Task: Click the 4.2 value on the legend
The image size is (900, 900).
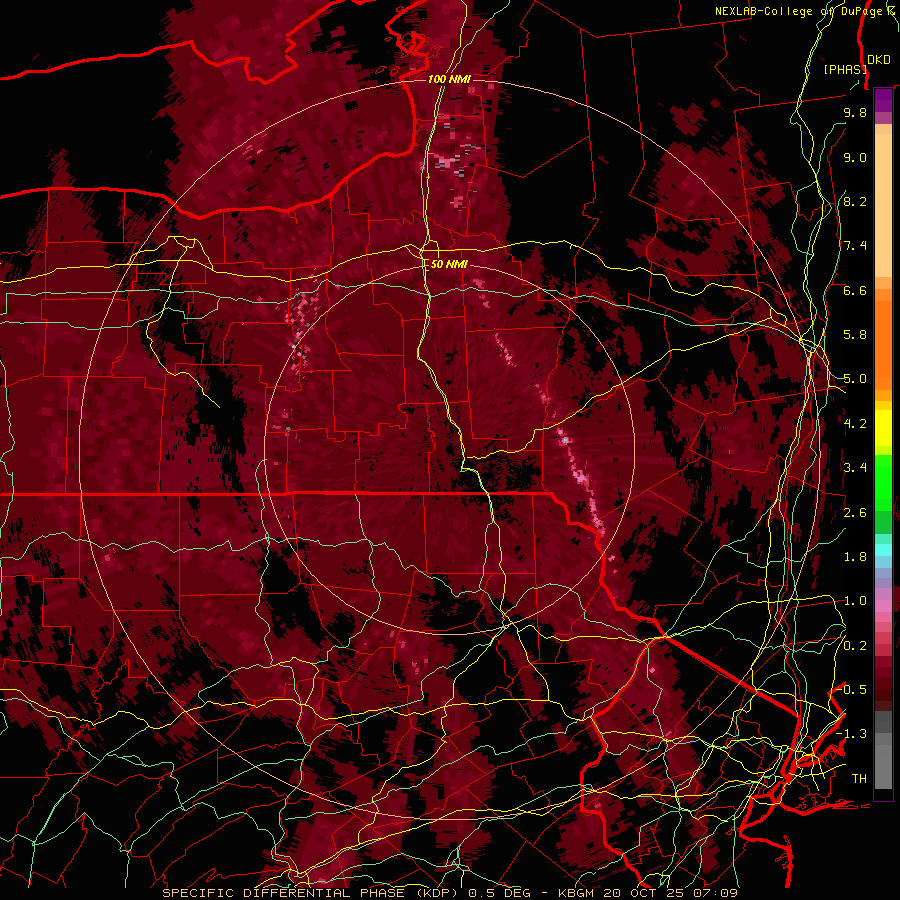Action: point(855,424)
